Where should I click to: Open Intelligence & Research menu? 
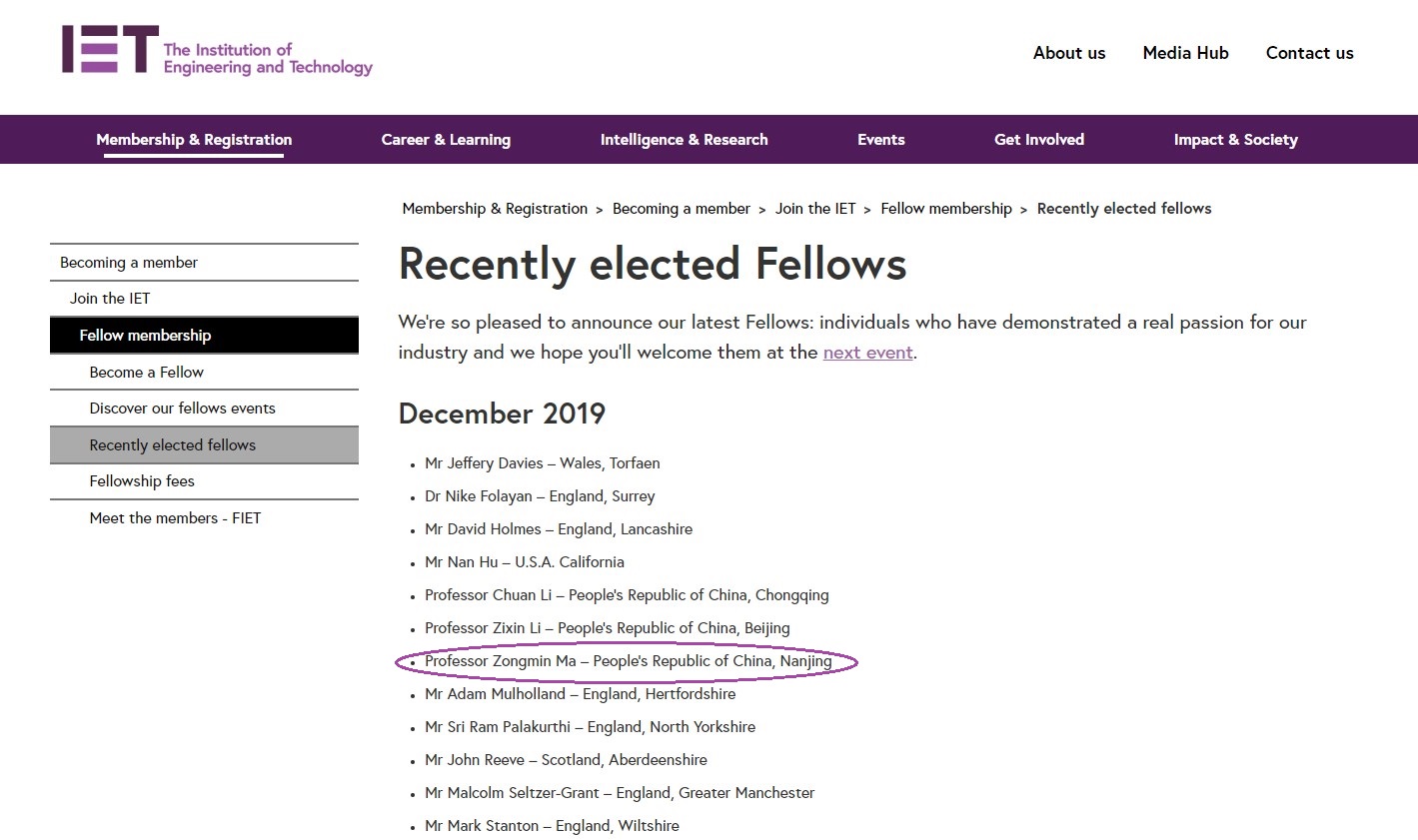coord(684,140)
